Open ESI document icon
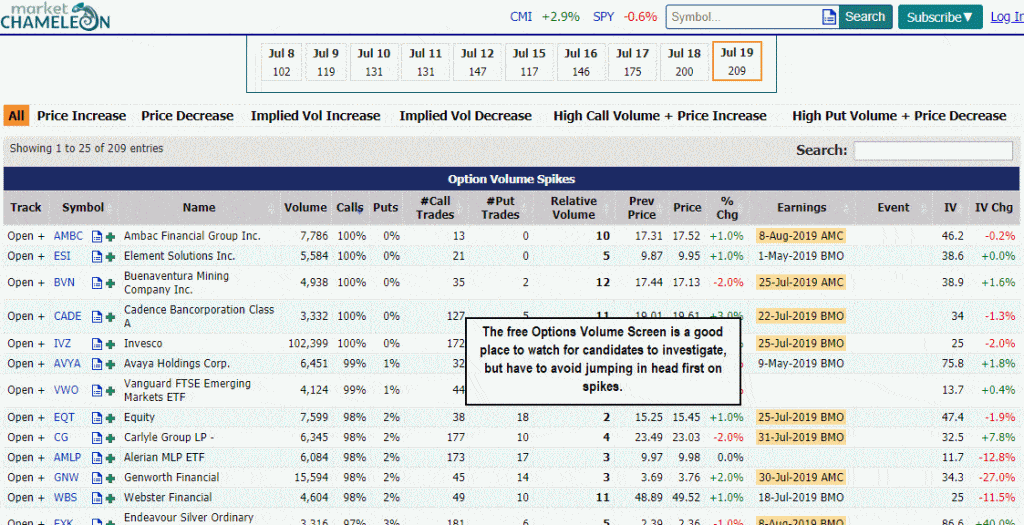The width and height of the screenshot is (1024, 525). click(97, 257)
